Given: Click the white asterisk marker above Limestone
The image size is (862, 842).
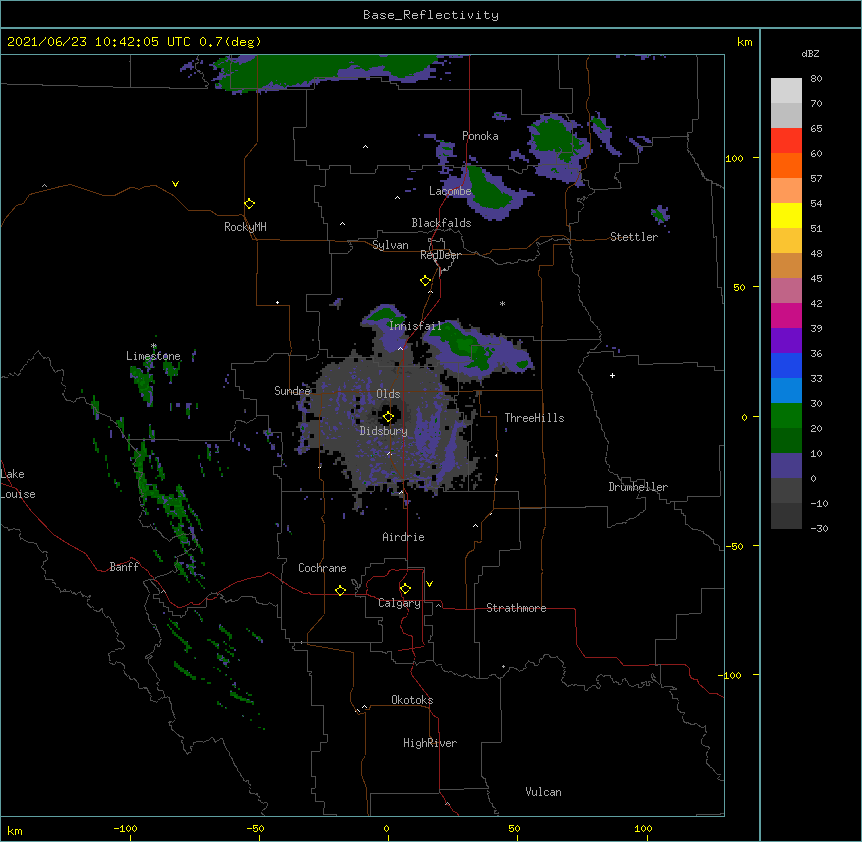Looking at the screenshot, I should click(x=154, y=346).
